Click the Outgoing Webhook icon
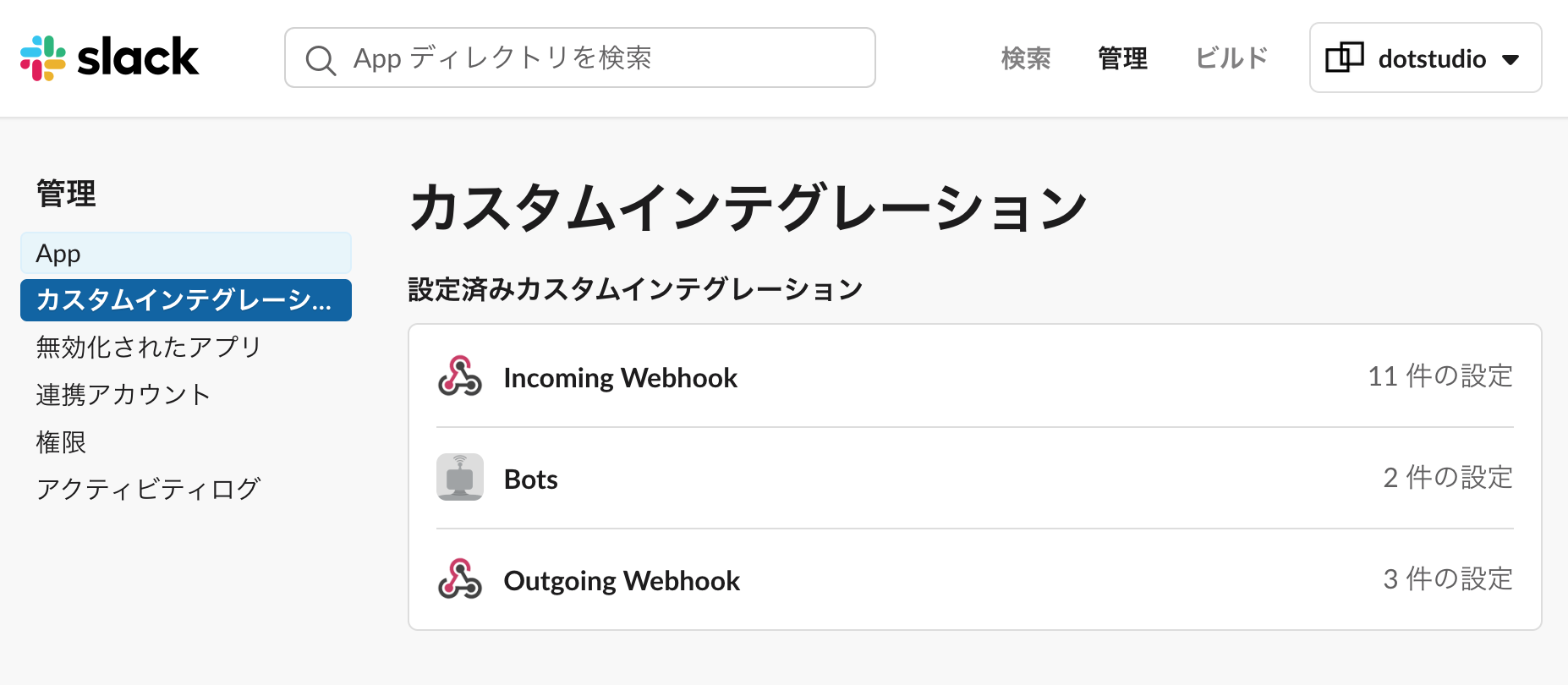 coord(460,579)
